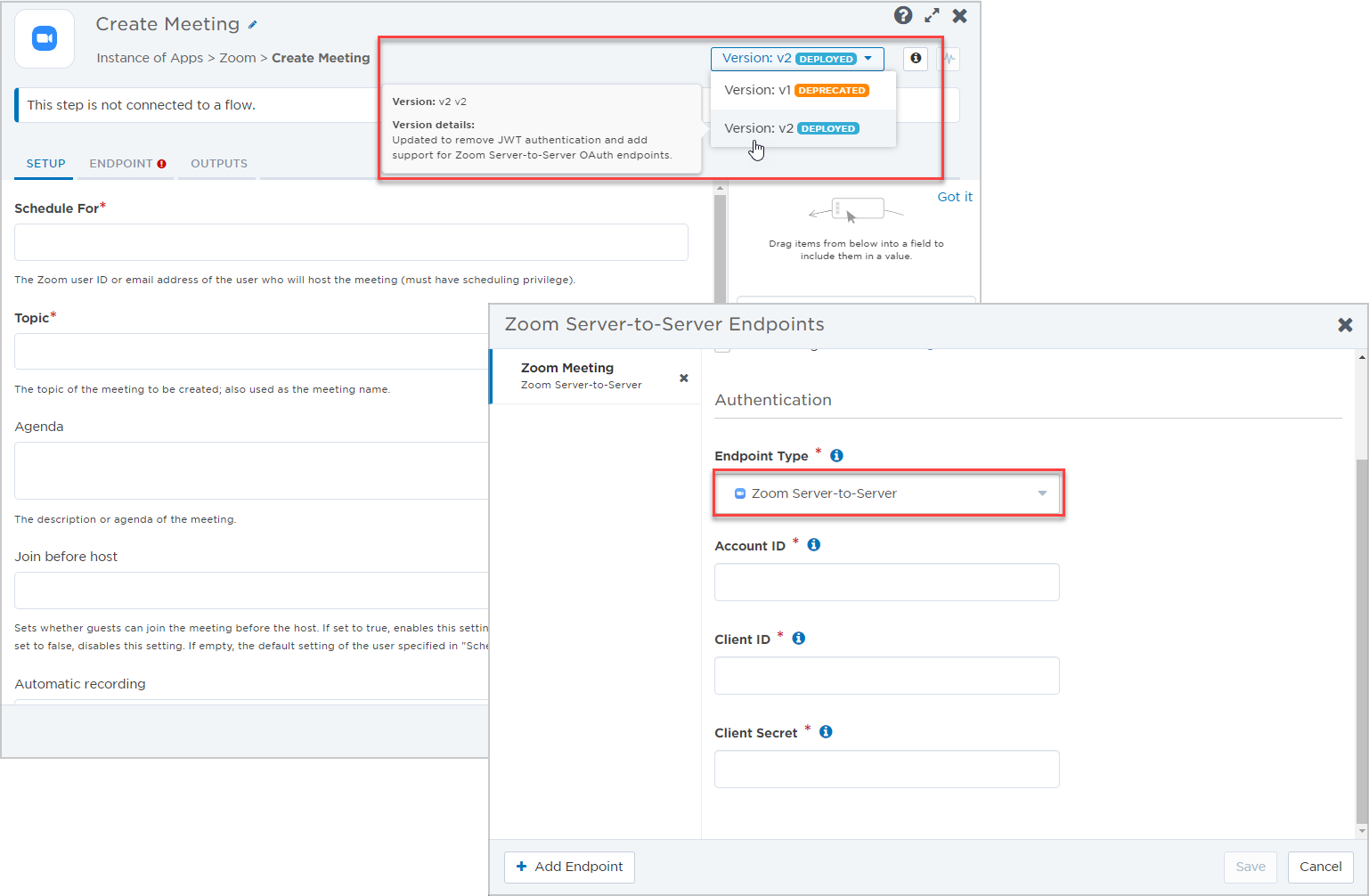Open the version info icon button
1369x896 pixels.
(916, 59)
